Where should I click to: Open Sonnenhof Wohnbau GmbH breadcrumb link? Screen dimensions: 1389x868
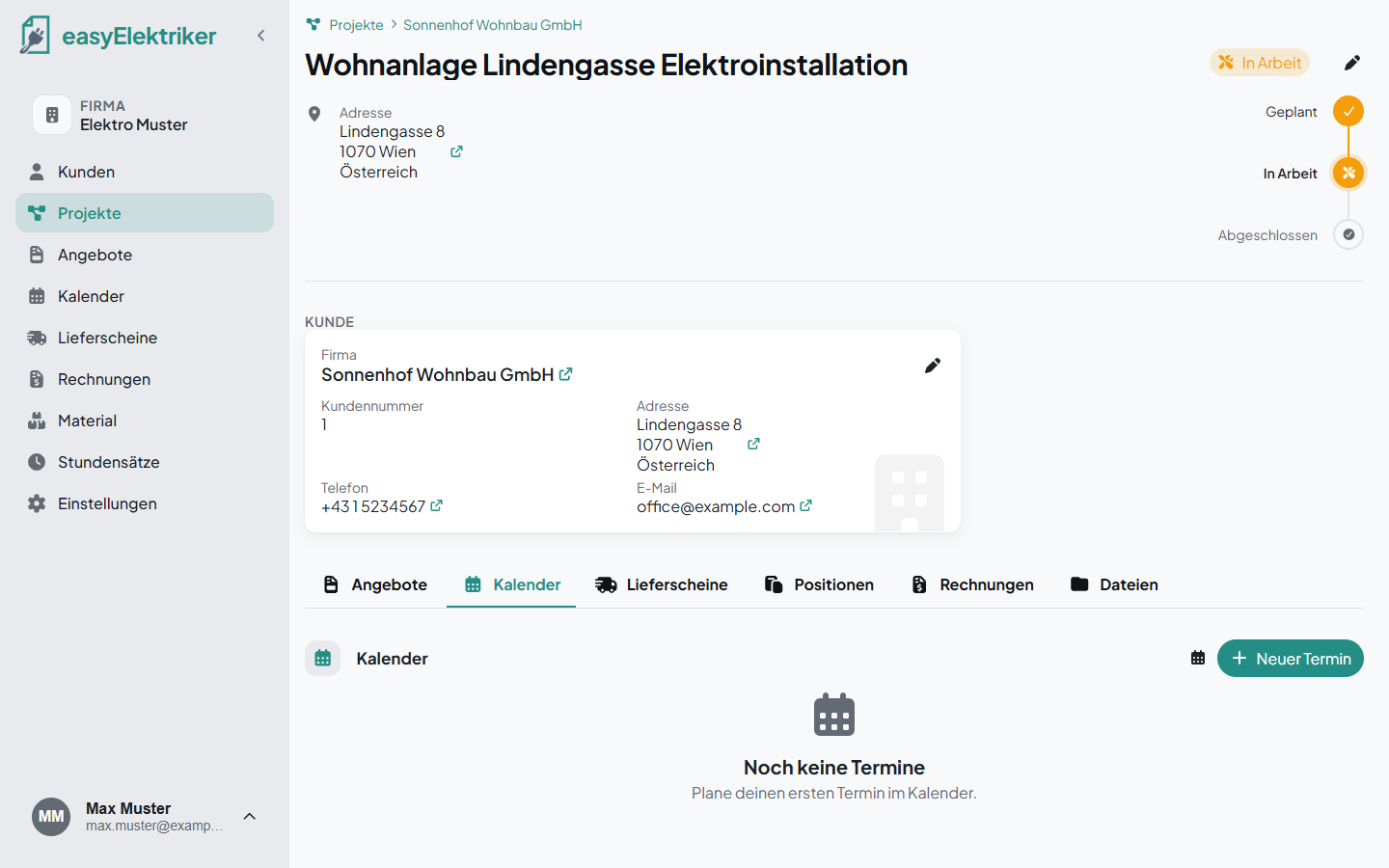click(492, 25)
